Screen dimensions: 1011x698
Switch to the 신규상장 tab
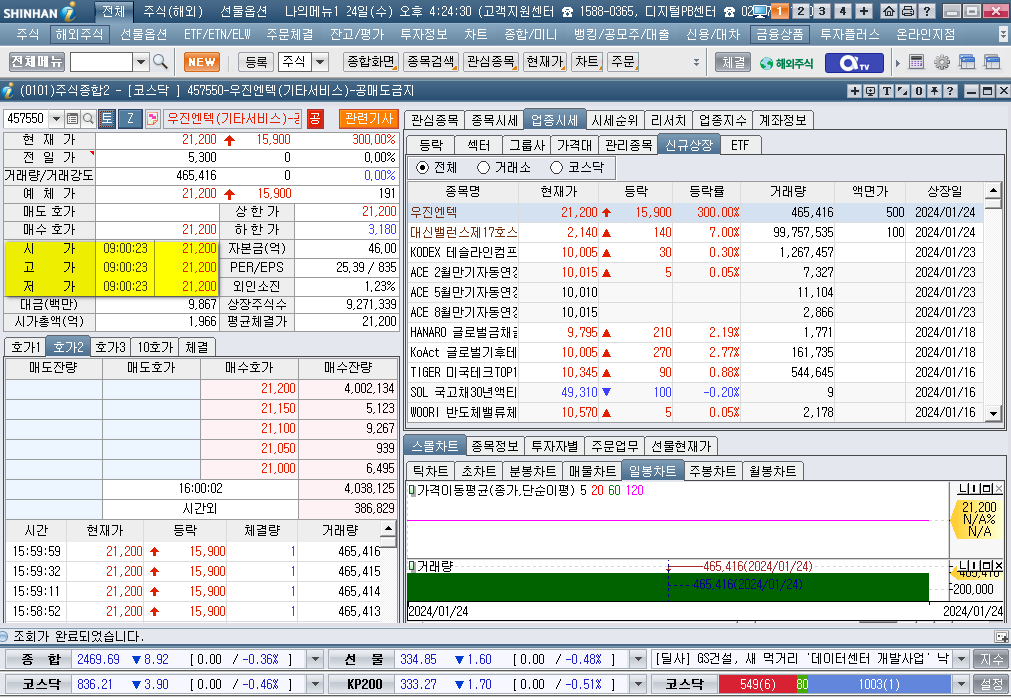click(689, 145)
